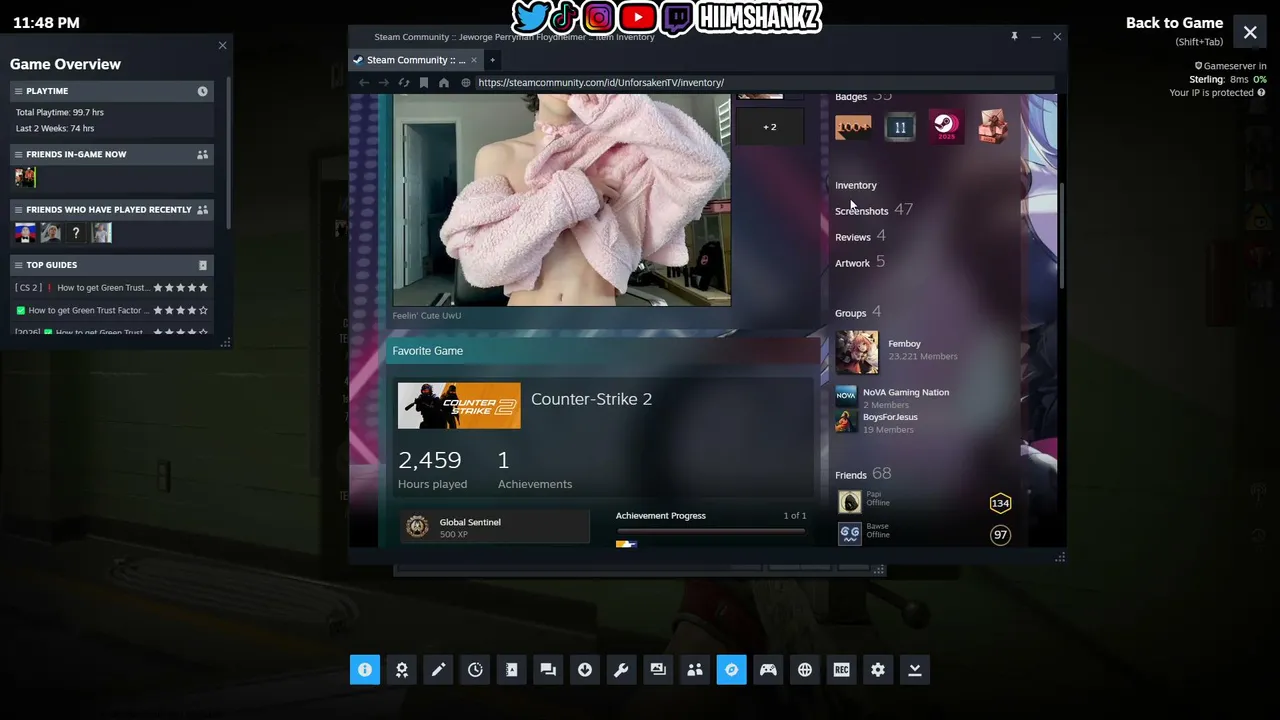This screenshot has height=720, width=1280.
Task: Reload the Steam Community page
Action: point(404,83)
